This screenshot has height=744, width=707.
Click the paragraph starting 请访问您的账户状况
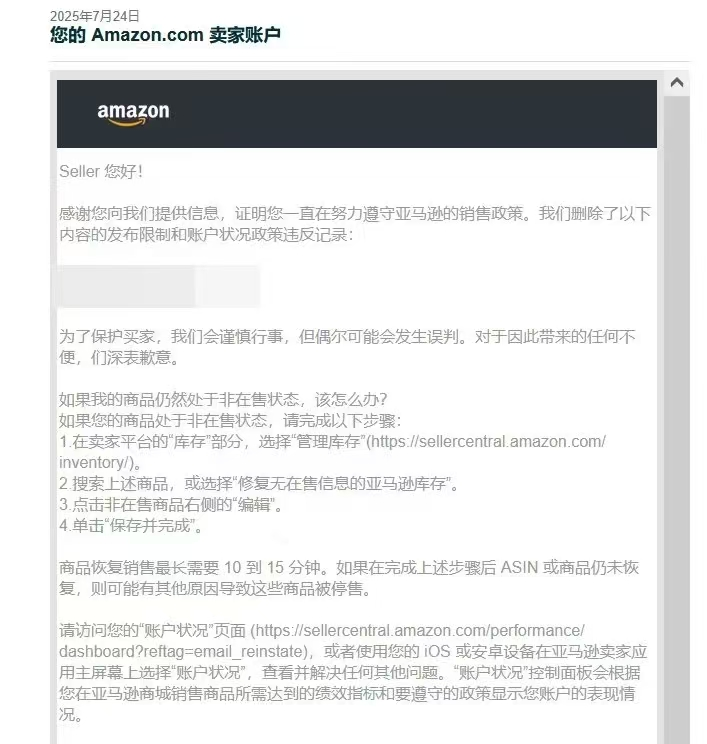click(353, 672)
